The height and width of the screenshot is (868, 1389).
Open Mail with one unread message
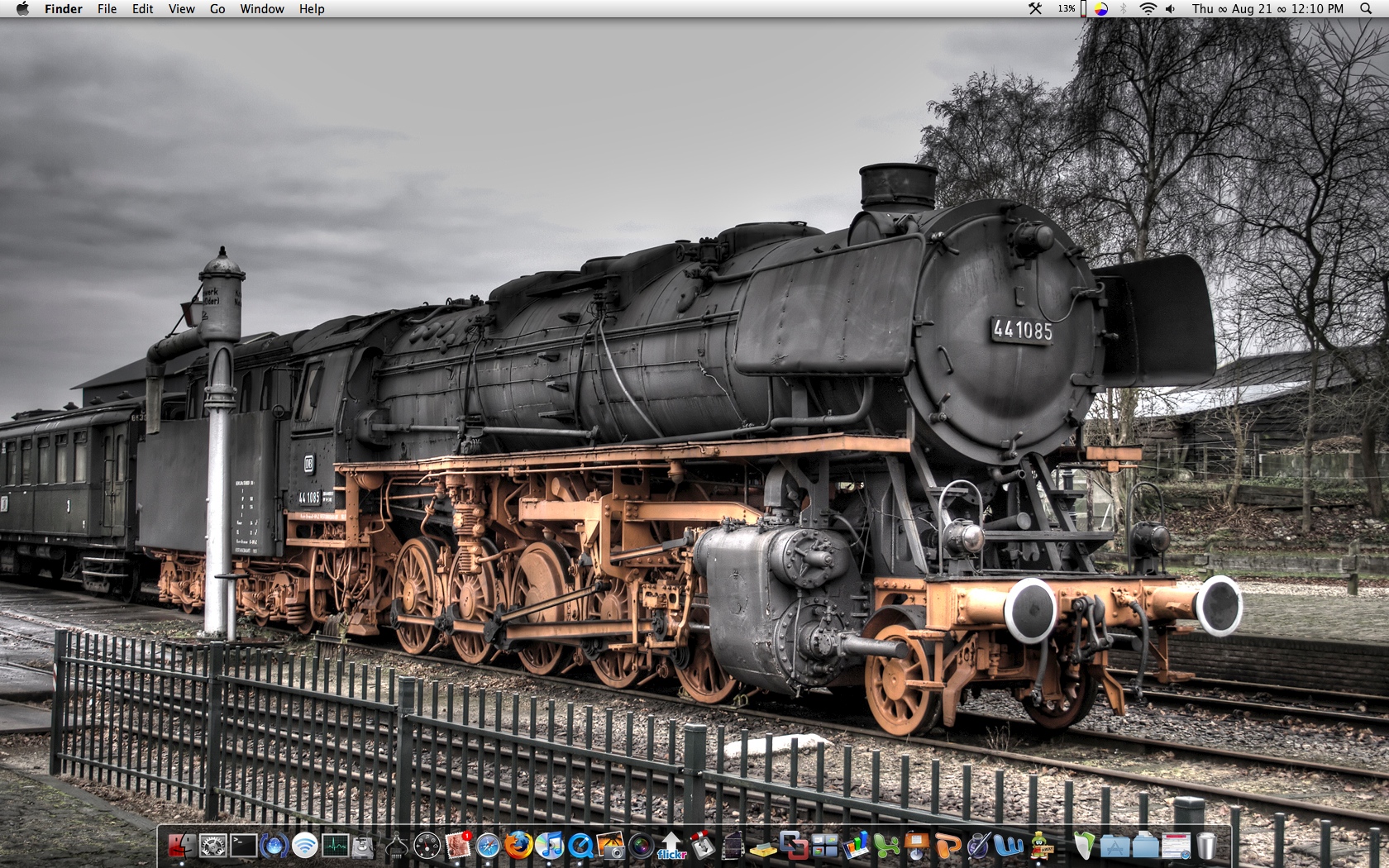point(457,846)
